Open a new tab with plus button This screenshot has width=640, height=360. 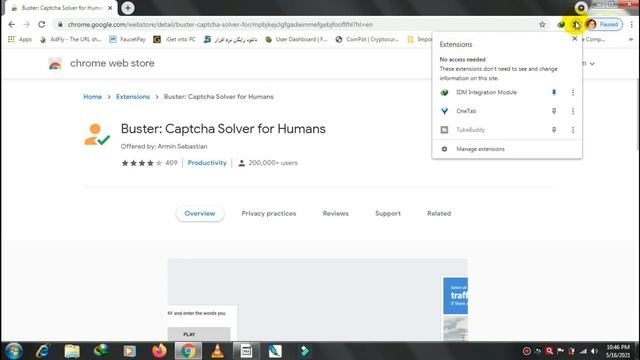tap(128, 8)
